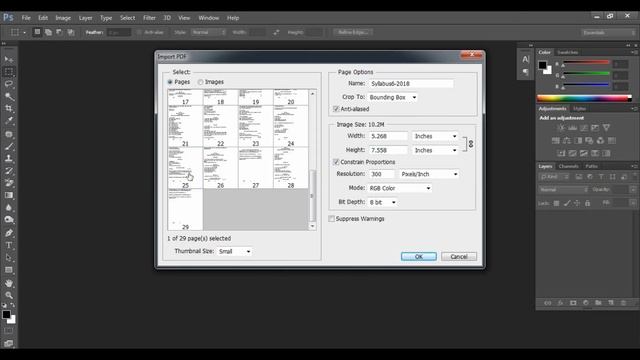Click the Width value field

[x=388, y=136]
